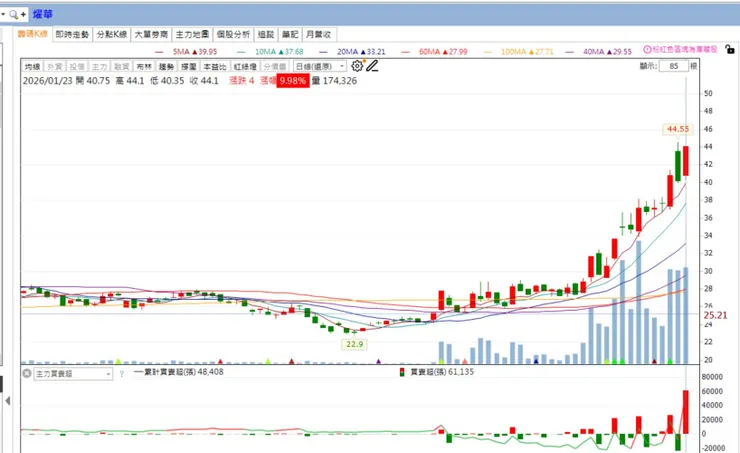Select the pencil drawing tool
The height and width of the screenshot is (453, 740).
click(x=372, y=66)
